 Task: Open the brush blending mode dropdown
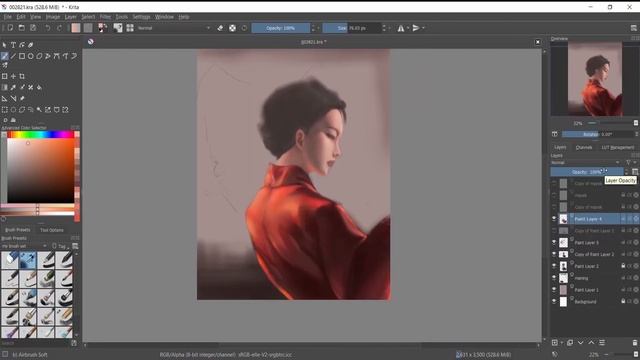(174, 28)
